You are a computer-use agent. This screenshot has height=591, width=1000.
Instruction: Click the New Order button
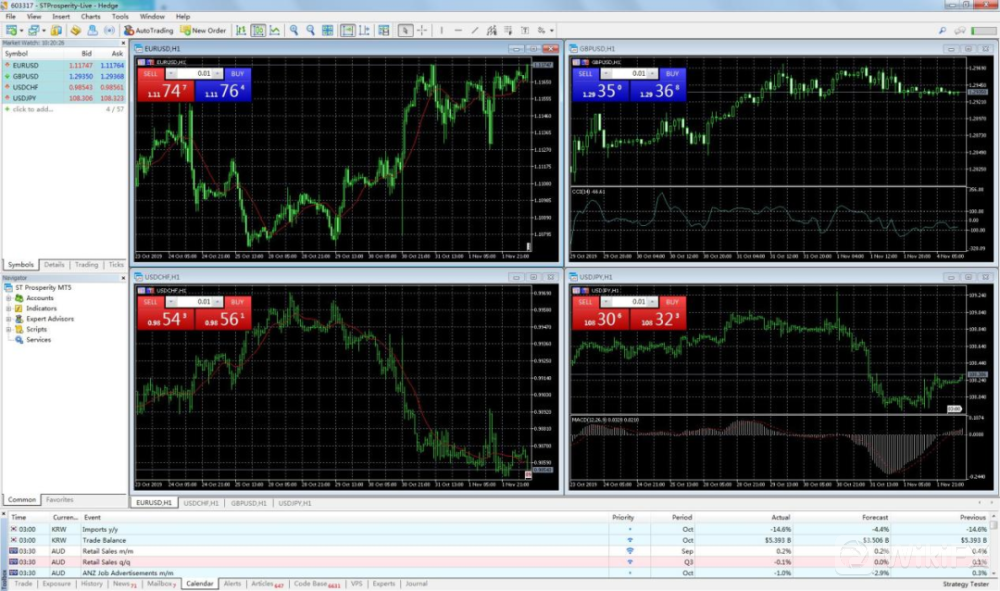203,30
